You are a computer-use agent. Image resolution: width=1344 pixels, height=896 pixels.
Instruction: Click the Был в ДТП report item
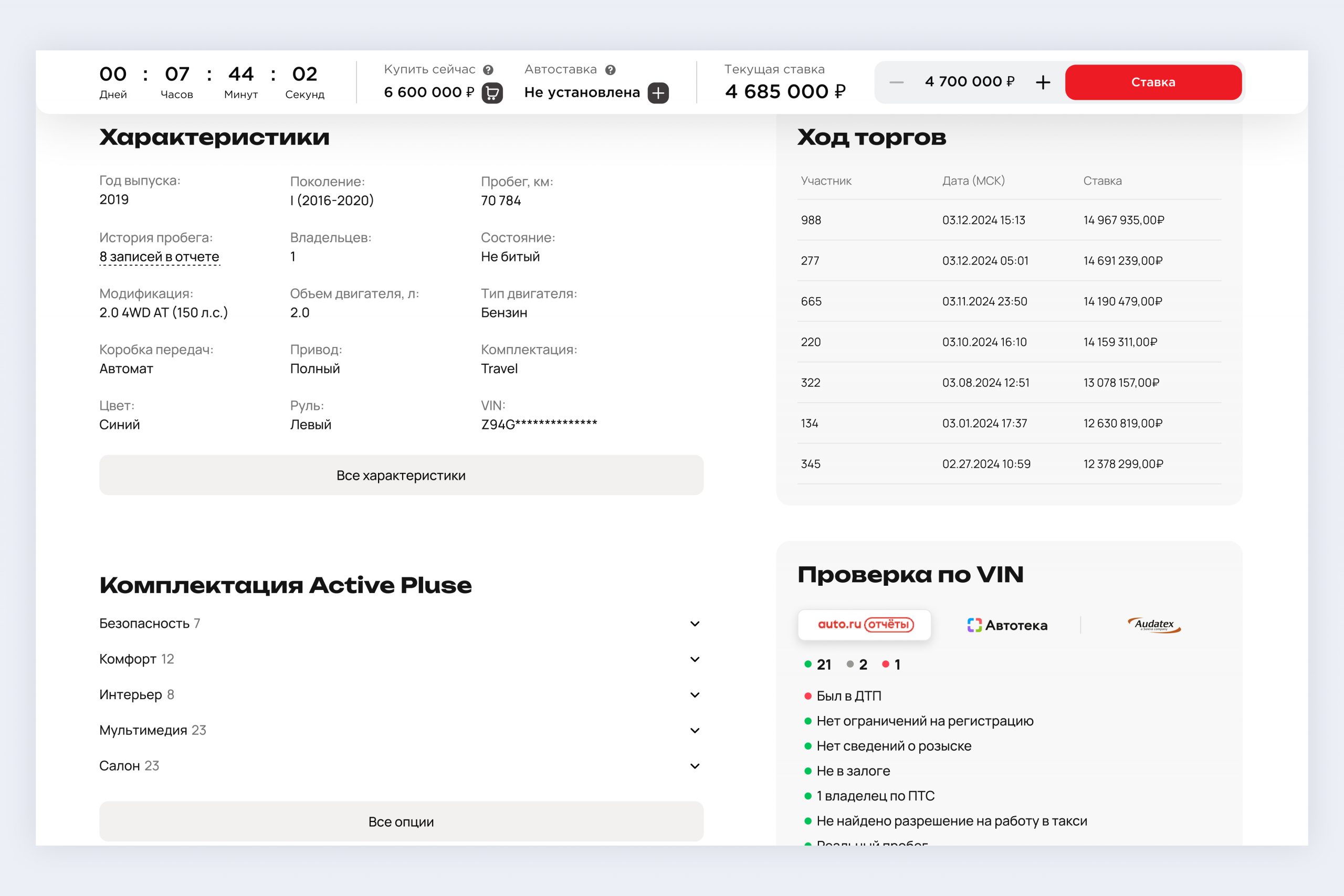(848, 696)
